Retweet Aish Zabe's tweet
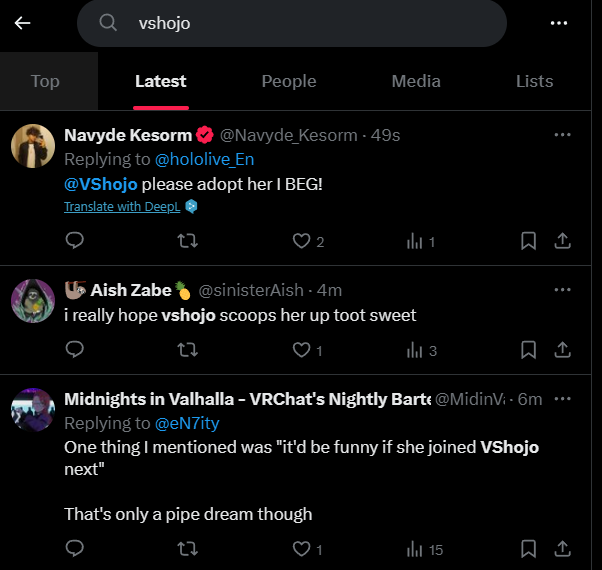Screen dimensions: 602x570 coord(186,350)
